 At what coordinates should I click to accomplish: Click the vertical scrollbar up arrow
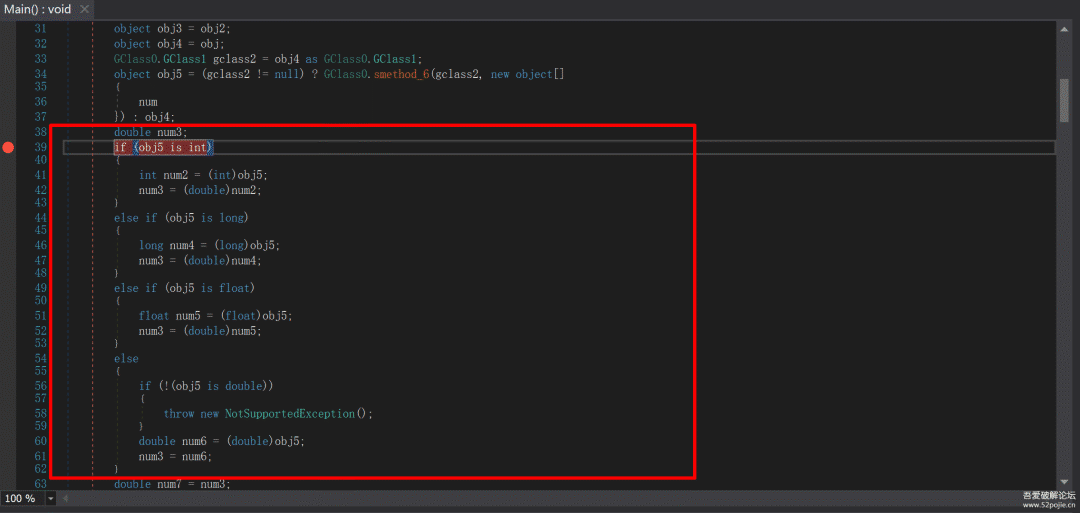(x=1064, y=29)
